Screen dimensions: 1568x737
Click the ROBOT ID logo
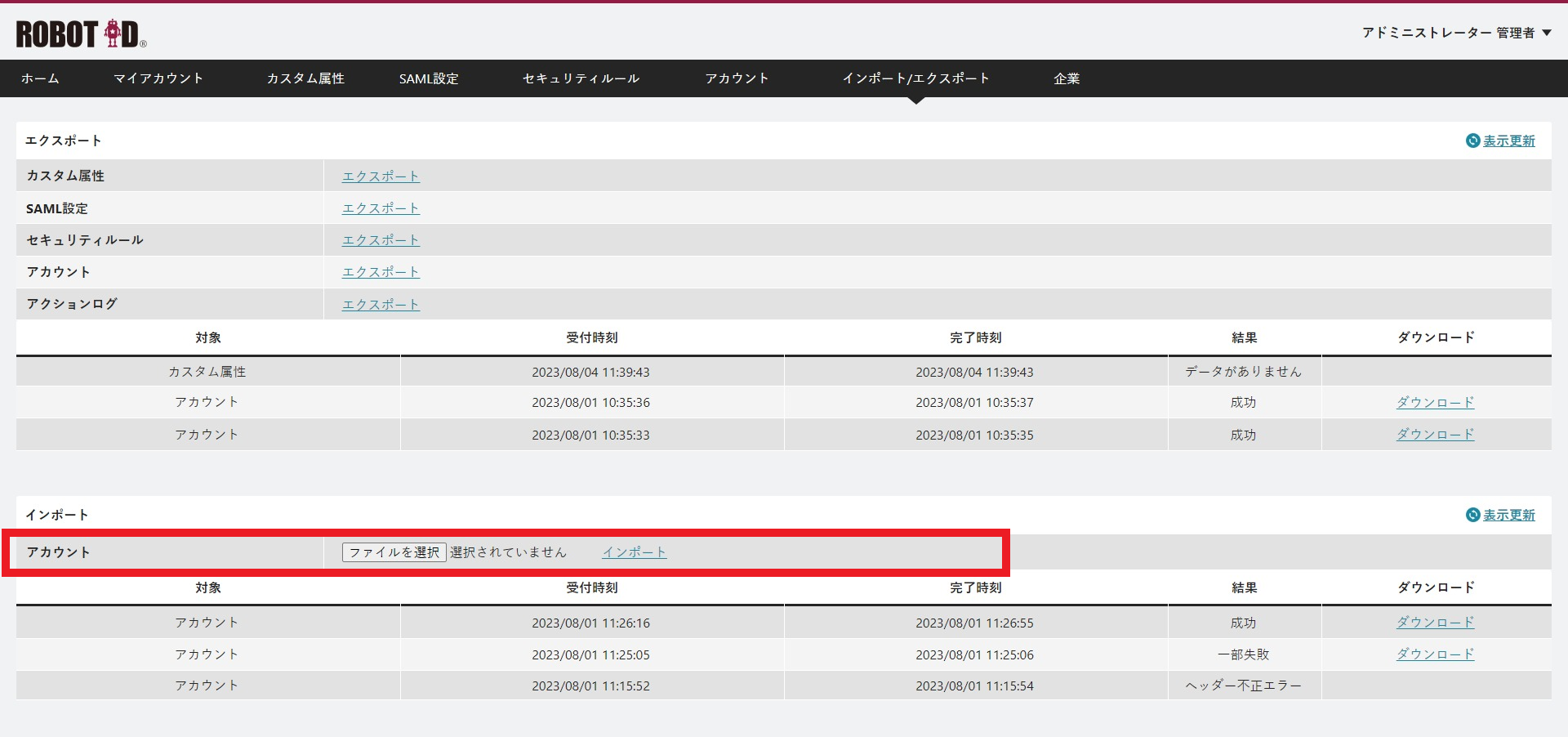81,34
